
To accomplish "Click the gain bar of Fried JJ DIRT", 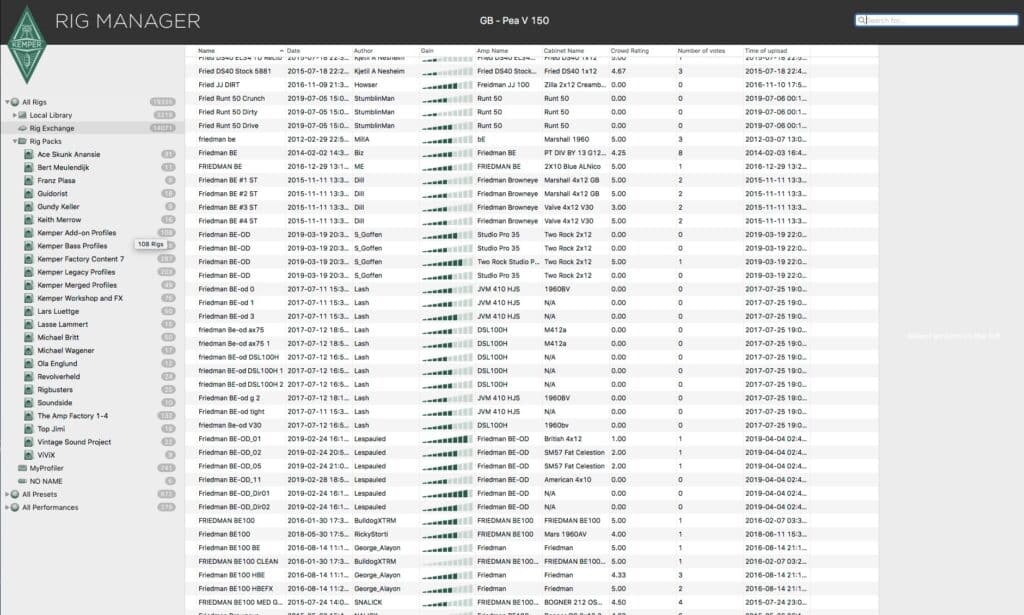I will coord(447,85).
